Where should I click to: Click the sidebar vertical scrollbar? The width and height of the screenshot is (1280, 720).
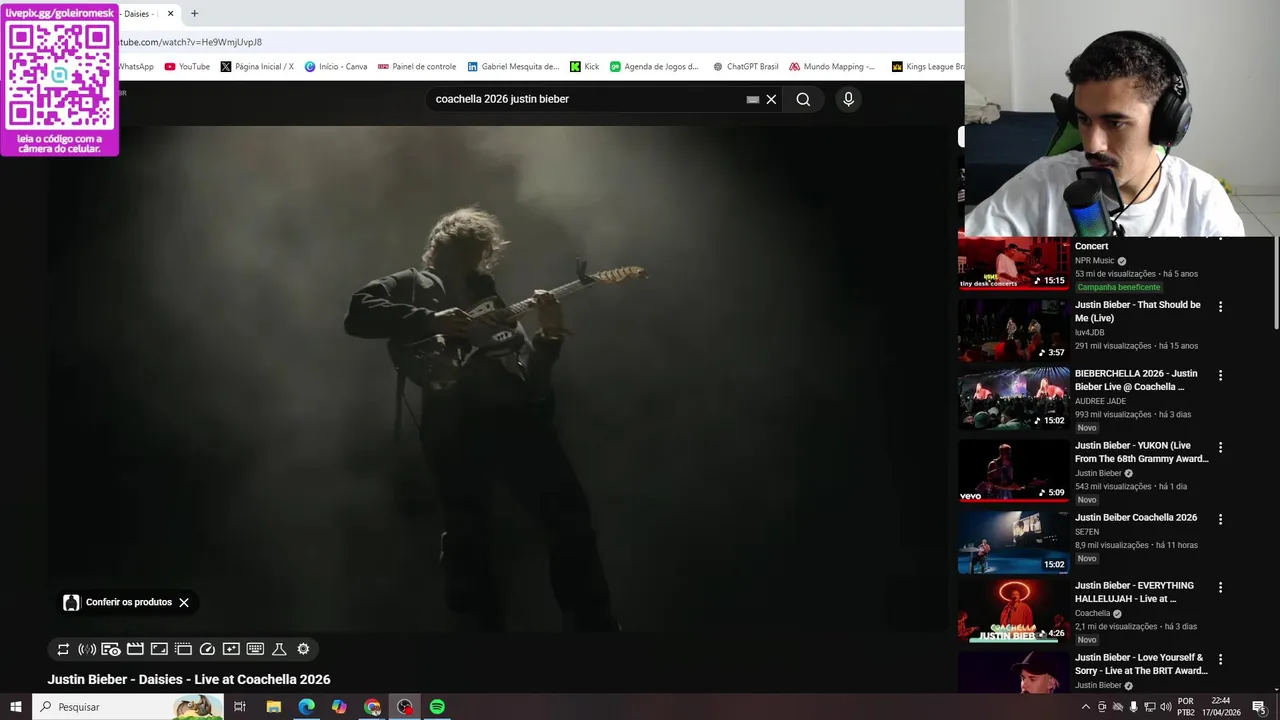click(1275, 282)
